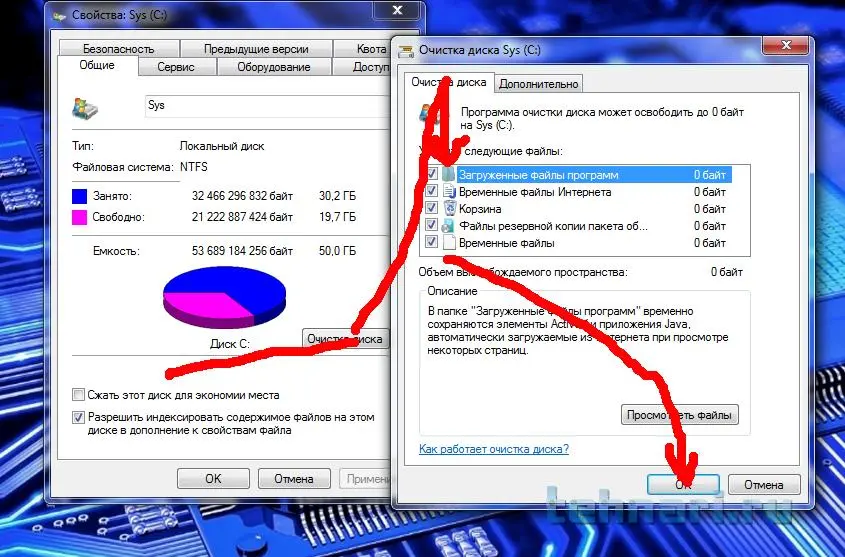The height and width of the screenshot is (557, 845).
Task: Click the Properties window title bar drive icon
Action: 59,16
